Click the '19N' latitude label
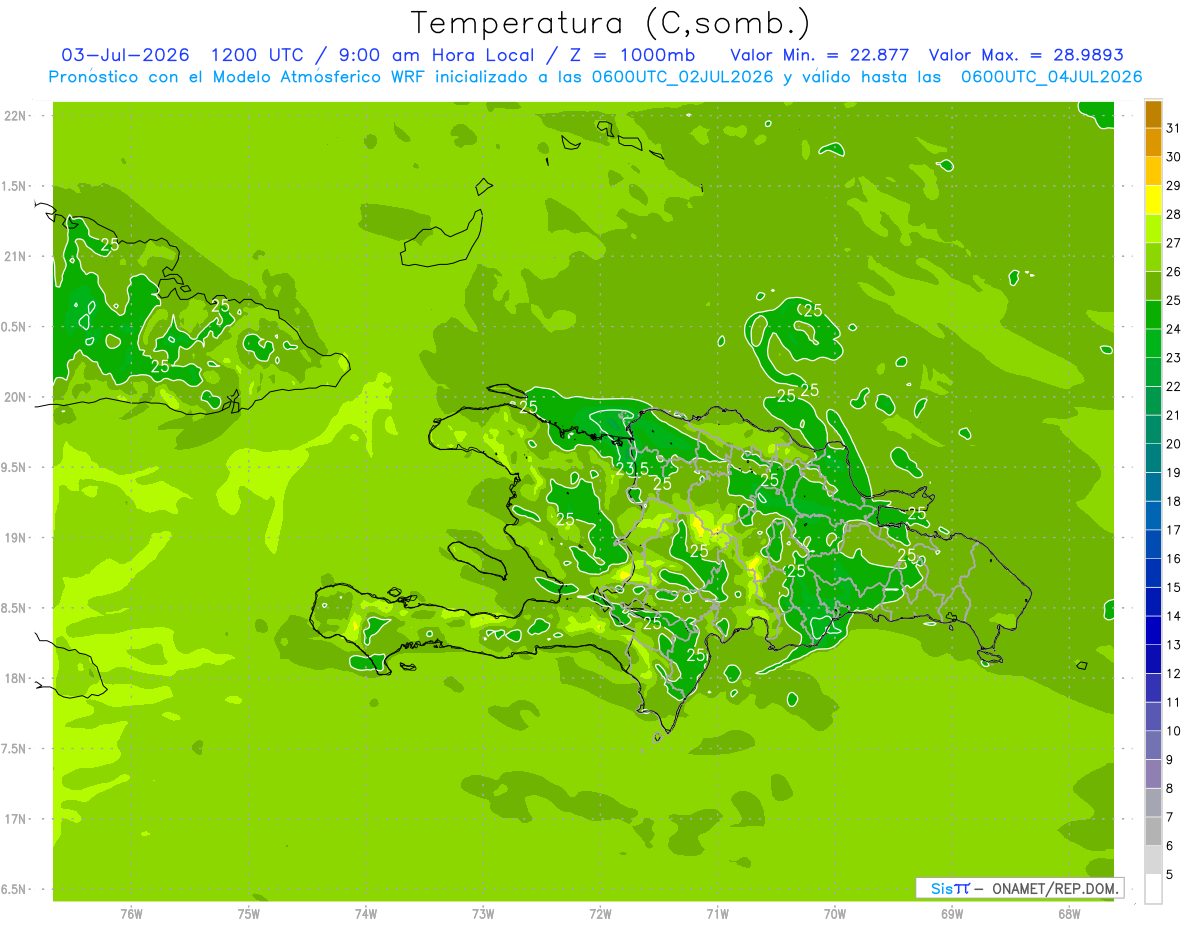 pyautogui.click(x=14, y=538)
